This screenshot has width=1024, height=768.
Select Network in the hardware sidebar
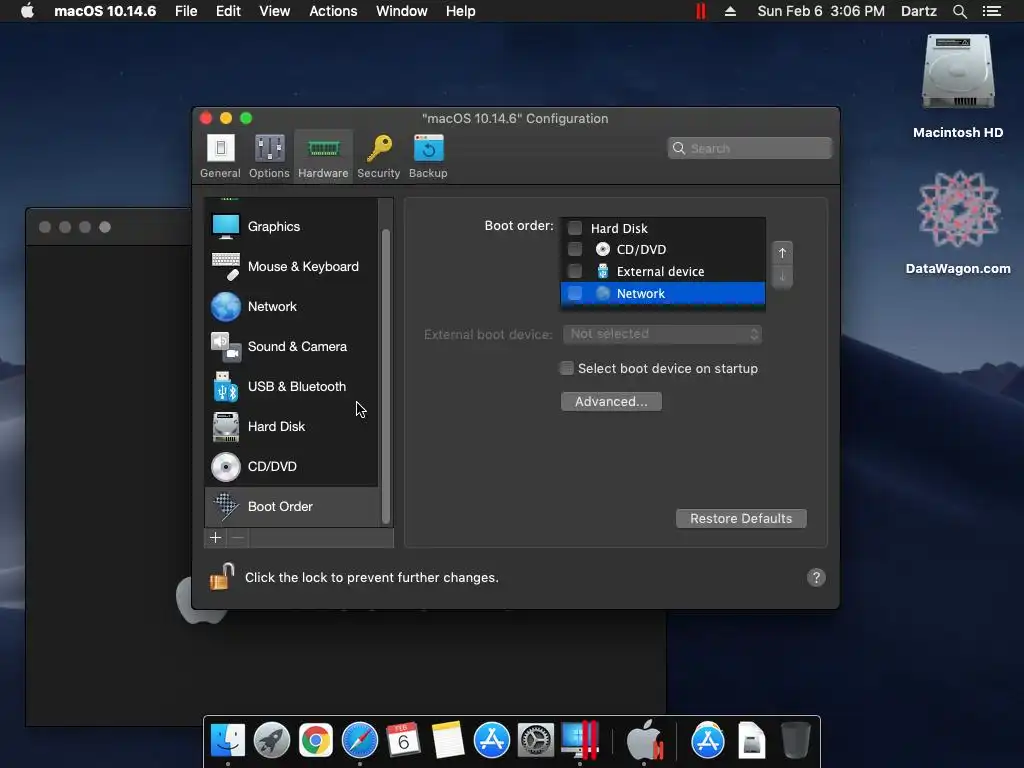point(291,306)
